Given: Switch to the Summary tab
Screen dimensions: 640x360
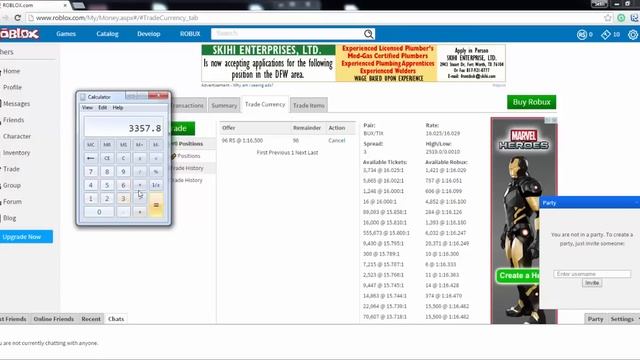Looking at the screenshot, I should 224,105.
